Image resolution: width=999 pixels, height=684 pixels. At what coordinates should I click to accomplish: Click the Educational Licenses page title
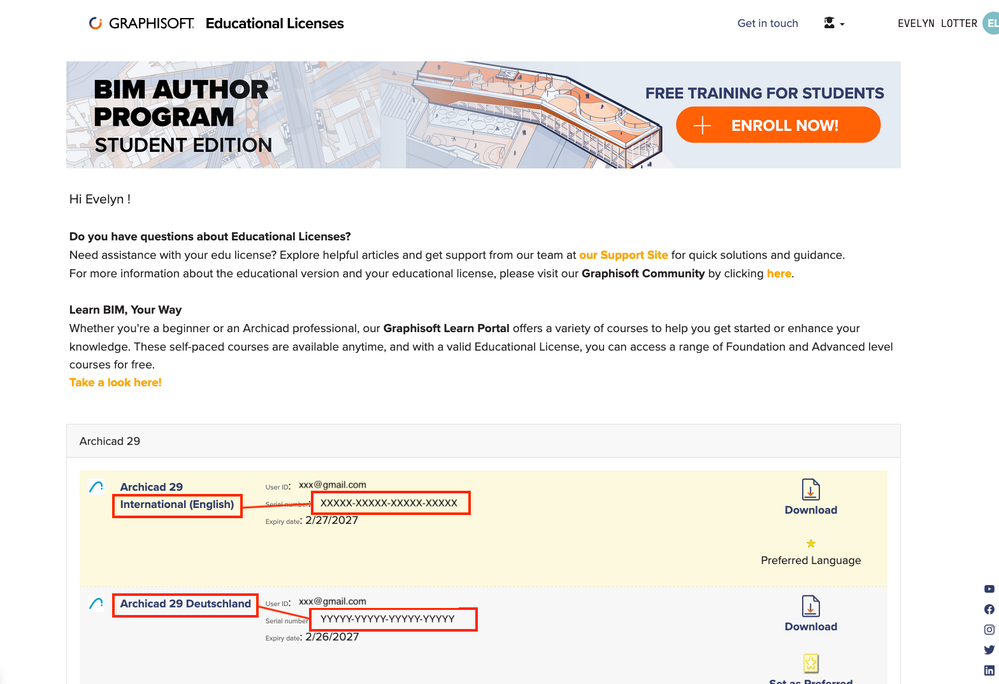[x=275, y=24]
